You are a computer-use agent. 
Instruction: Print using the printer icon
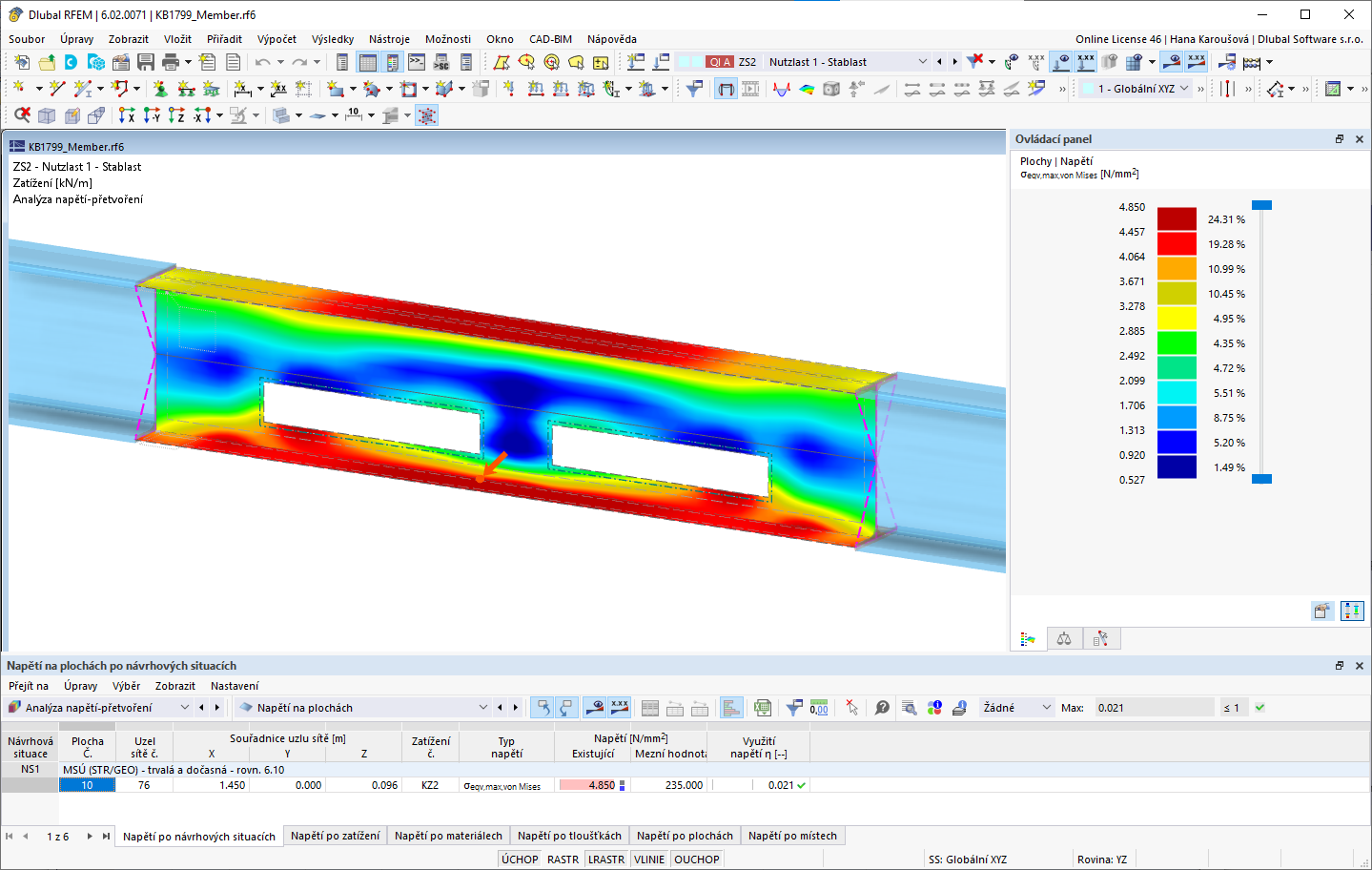click(x=171, y=62)
